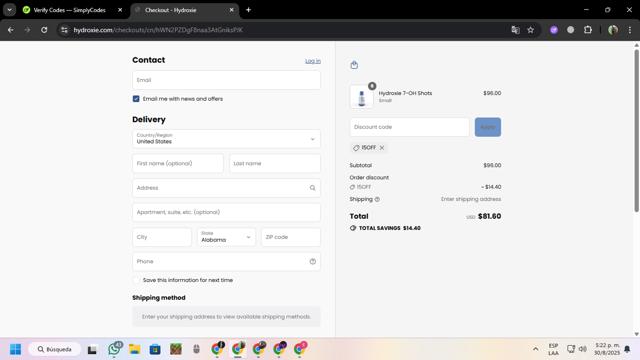This screenshot has height=360, width=640.
Task: Open purple browser extension icon
Action: [554, 30]
